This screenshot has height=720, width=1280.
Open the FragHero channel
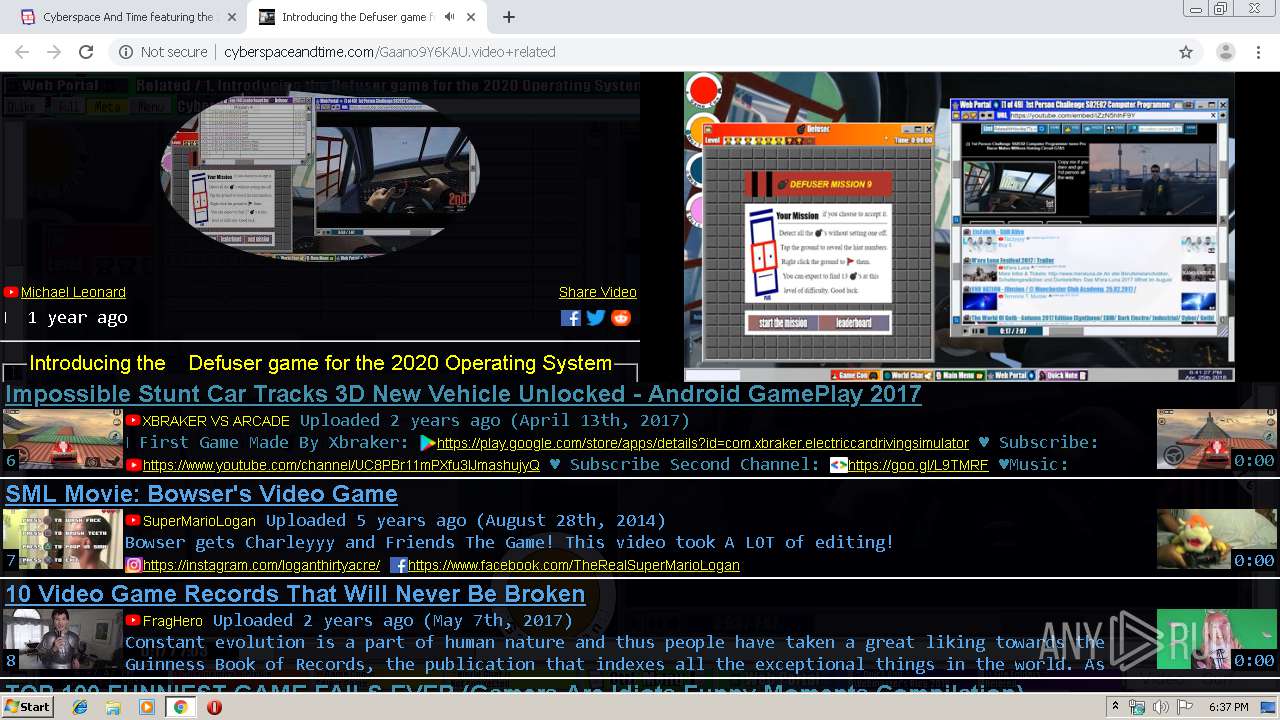coord(172,621)
